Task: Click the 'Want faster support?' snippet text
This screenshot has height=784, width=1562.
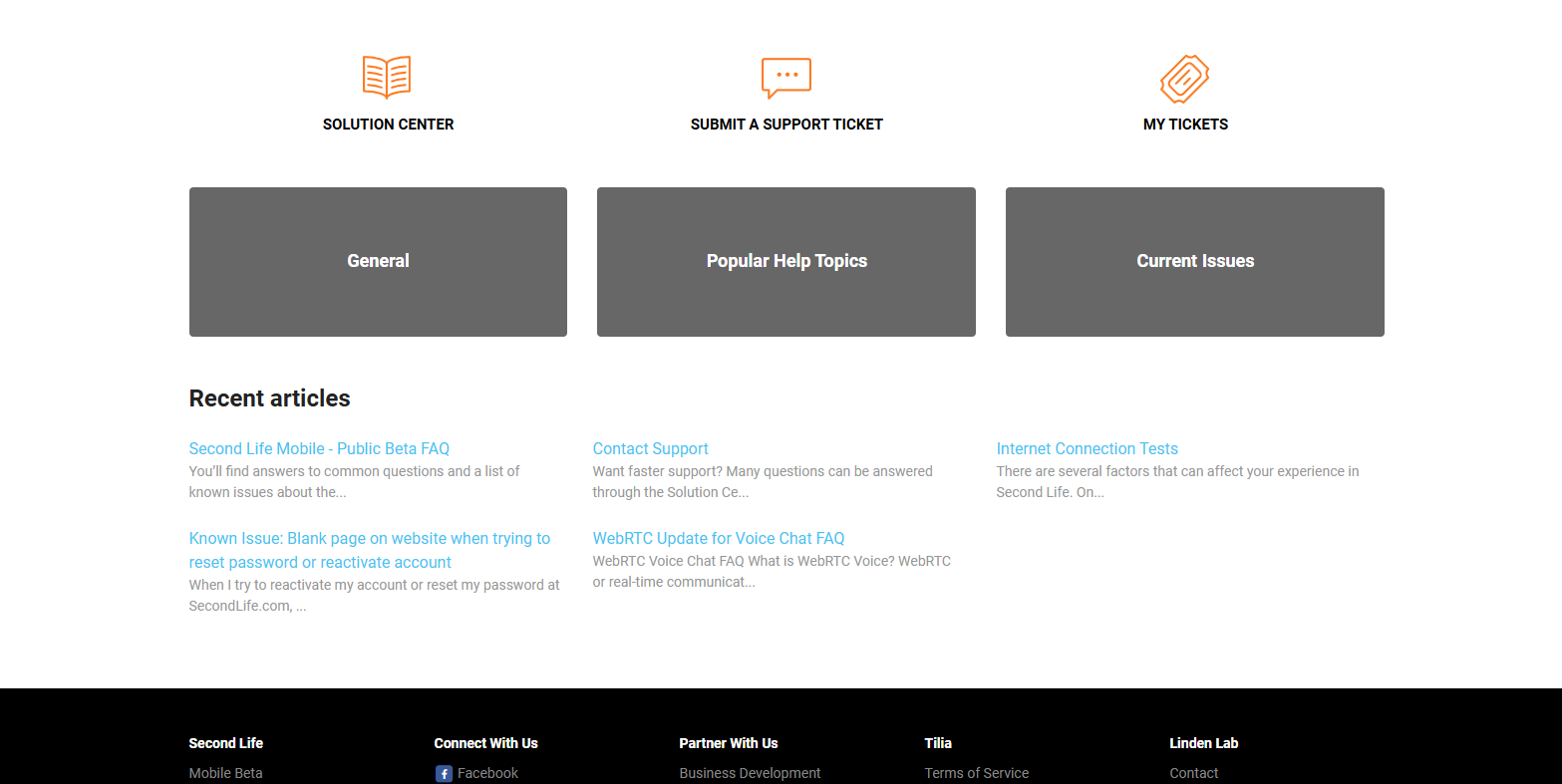Action: [763, 481]
